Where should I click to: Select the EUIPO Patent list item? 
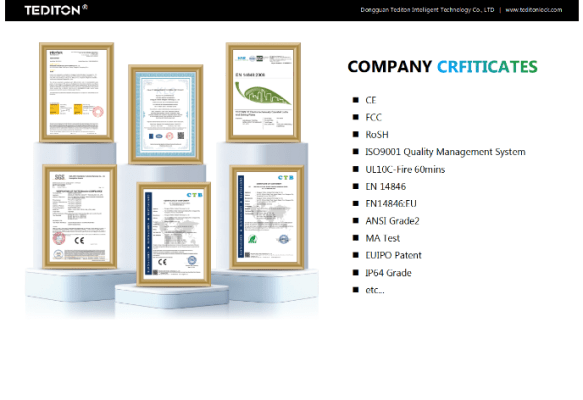click(393, 255)
